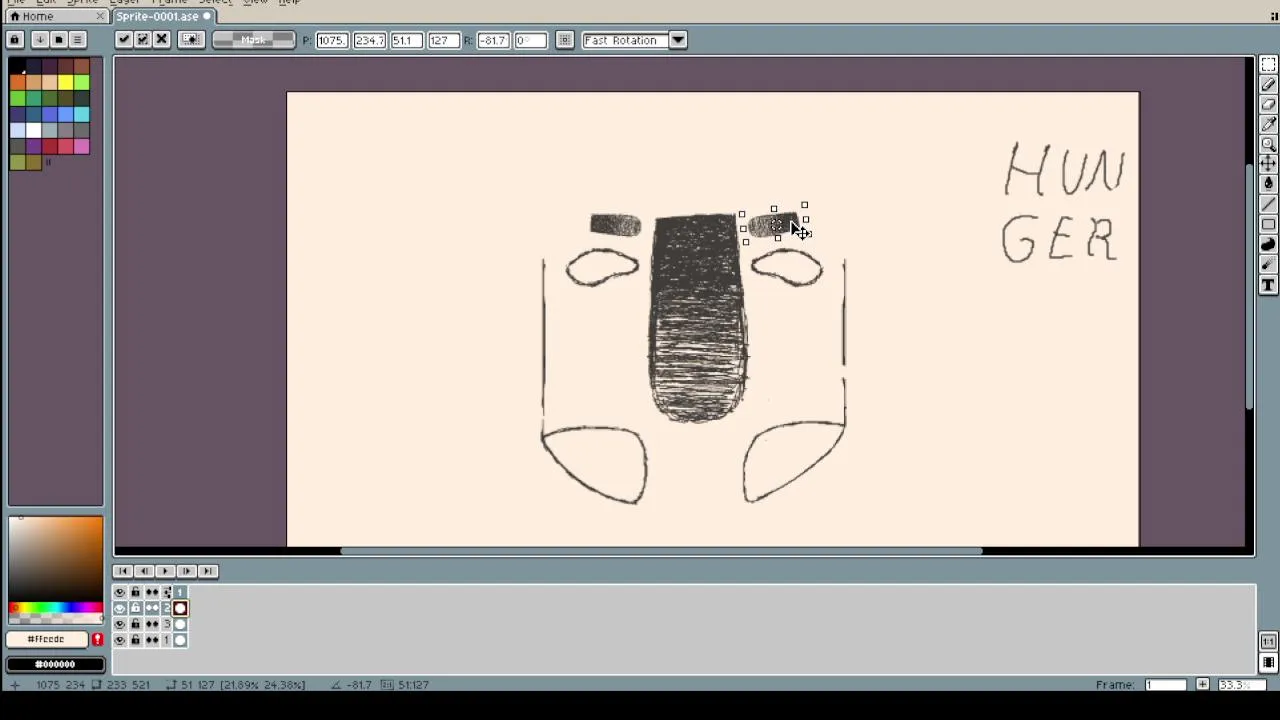Image resolution: width=1280 pixels, height=720 pixels.
Task: Click the red color warning icon
Action: pos(97,639)
